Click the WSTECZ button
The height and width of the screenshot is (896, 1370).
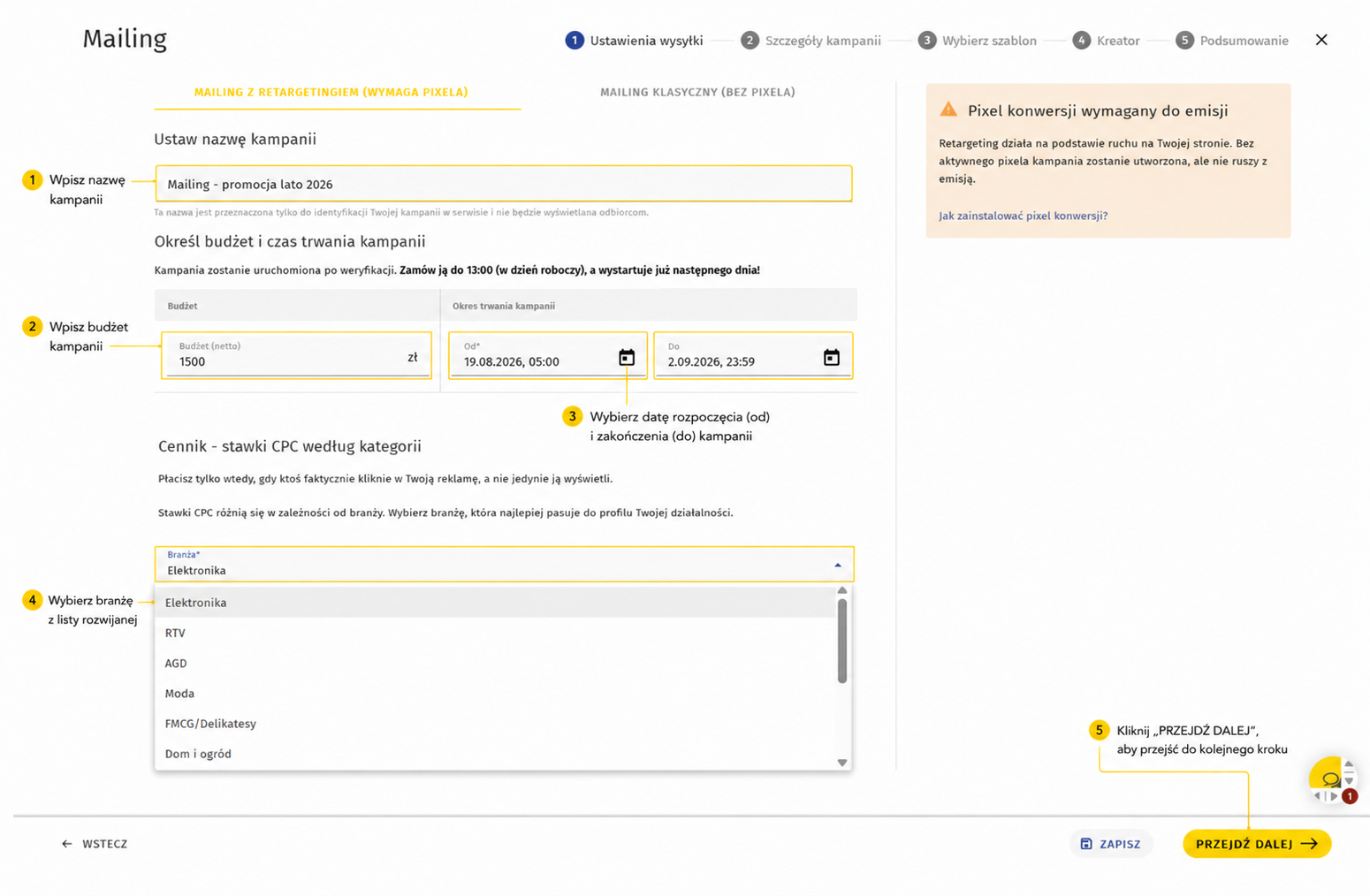coord(95,844)
